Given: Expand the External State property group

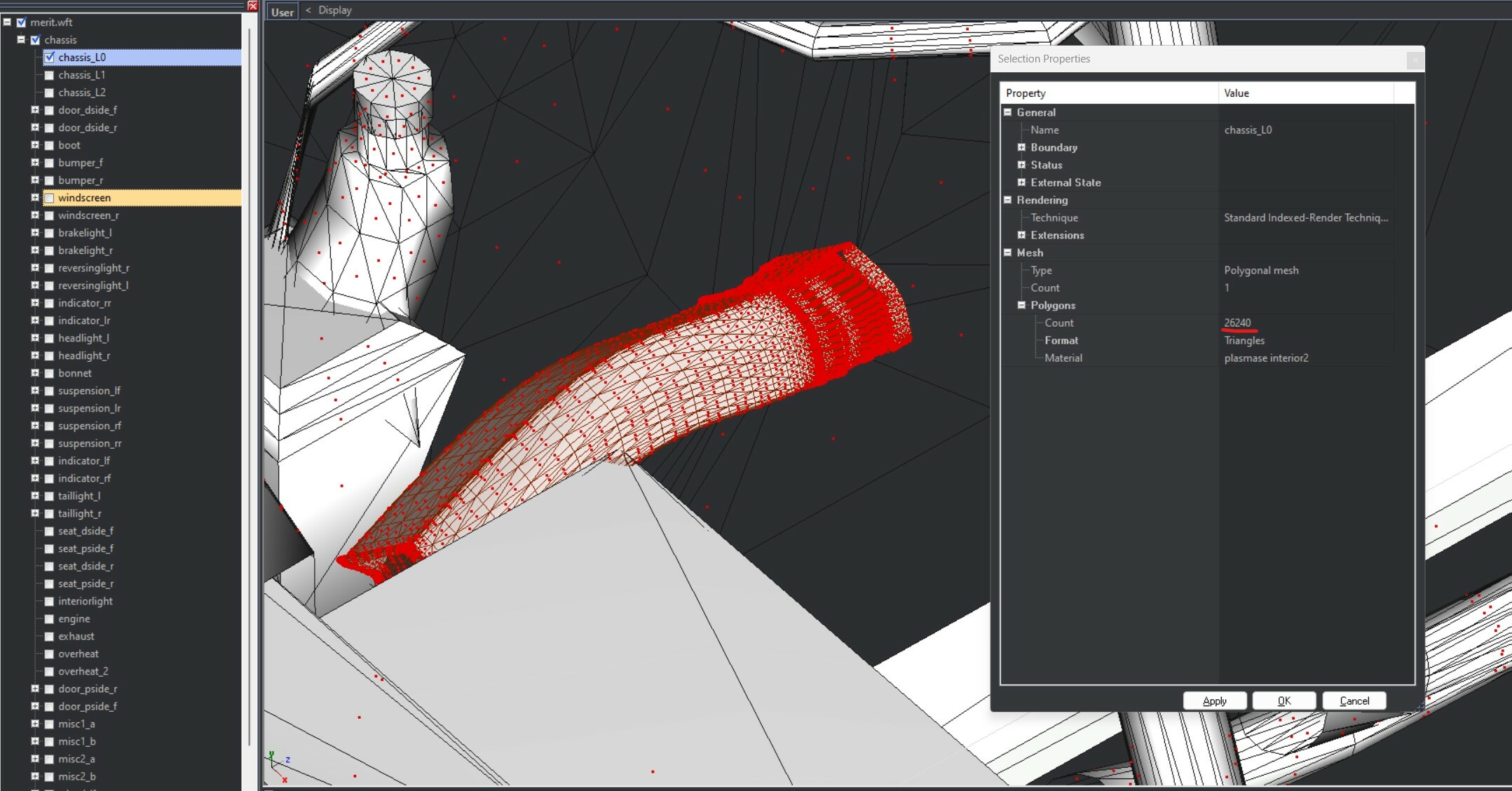Looking at the screenshot, I should (1021, 182).
